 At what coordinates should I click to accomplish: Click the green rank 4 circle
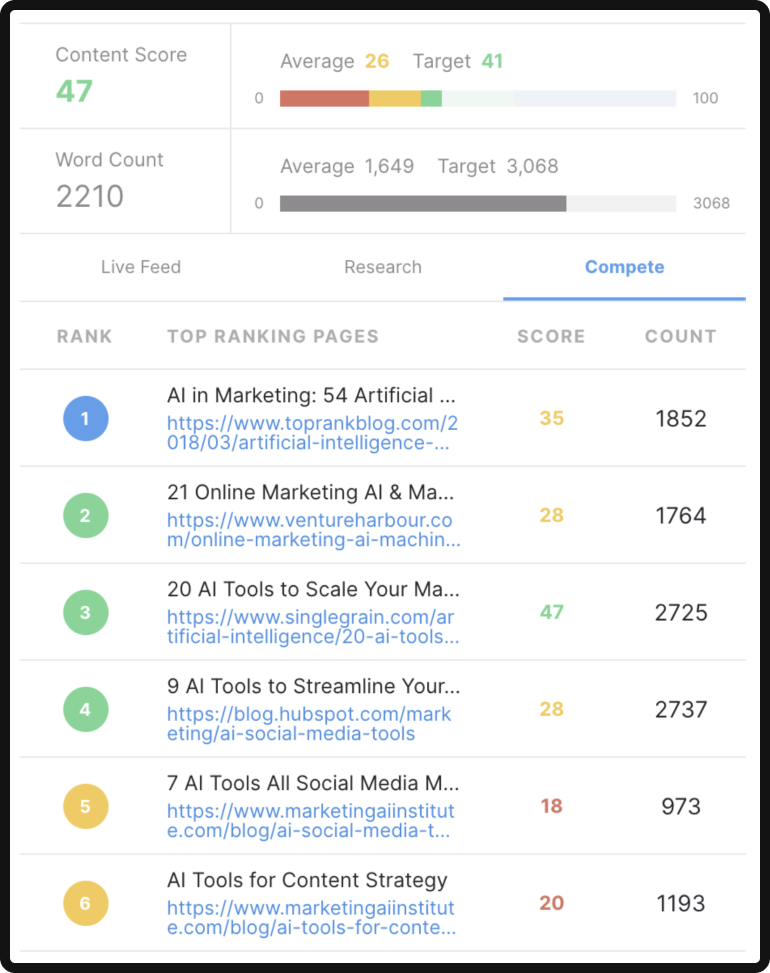[86, 709]
